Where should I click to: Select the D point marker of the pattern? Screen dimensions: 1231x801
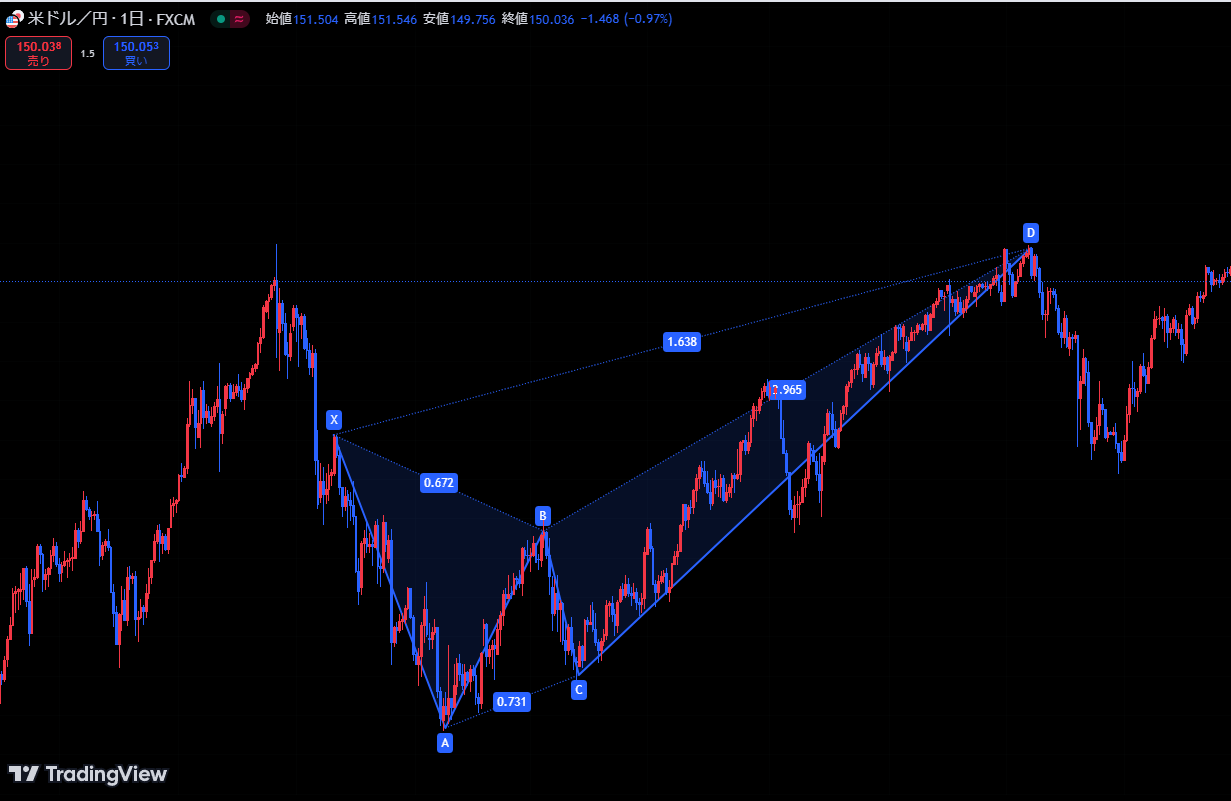click(1030, 233)
